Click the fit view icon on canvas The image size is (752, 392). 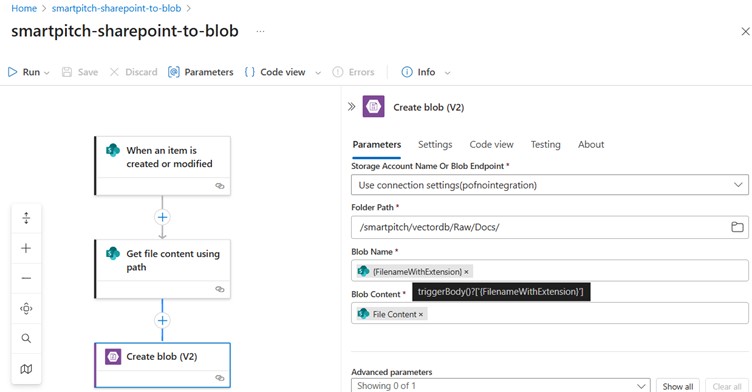(26, 309)
